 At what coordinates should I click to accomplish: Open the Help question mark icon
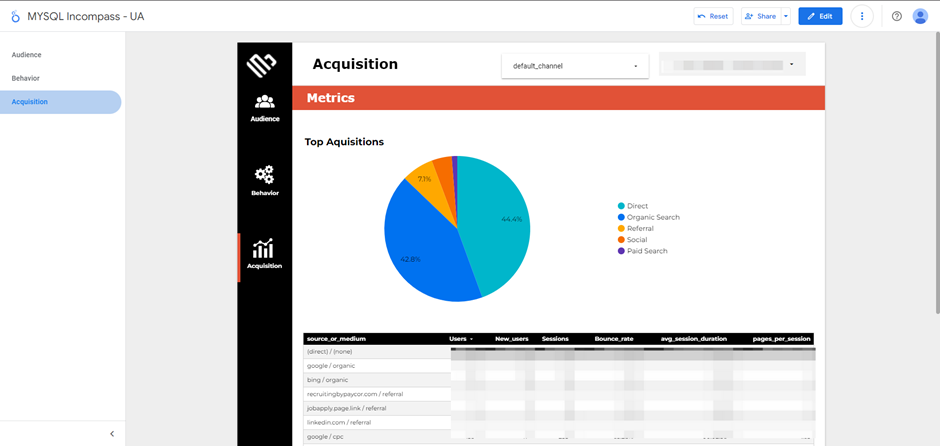pos(896,16)
